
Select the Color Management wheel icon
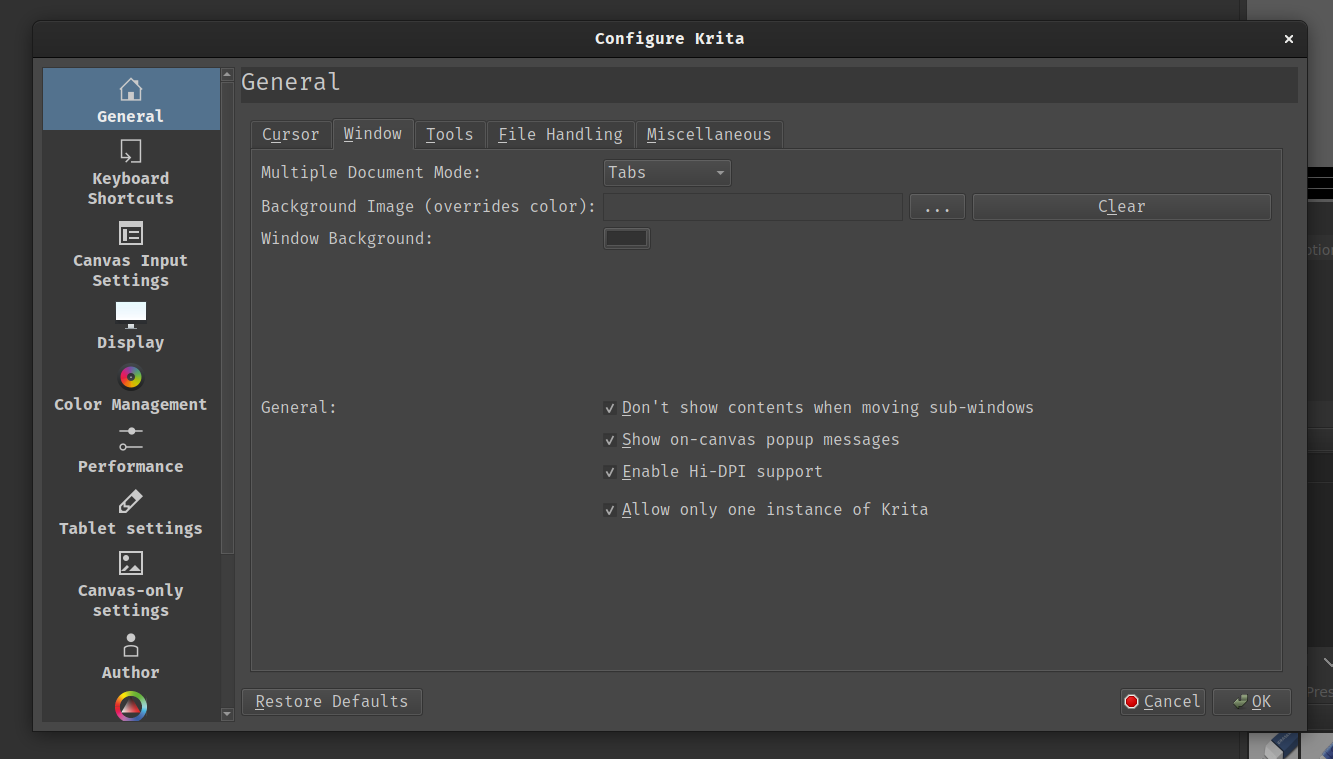pos(130,377)
